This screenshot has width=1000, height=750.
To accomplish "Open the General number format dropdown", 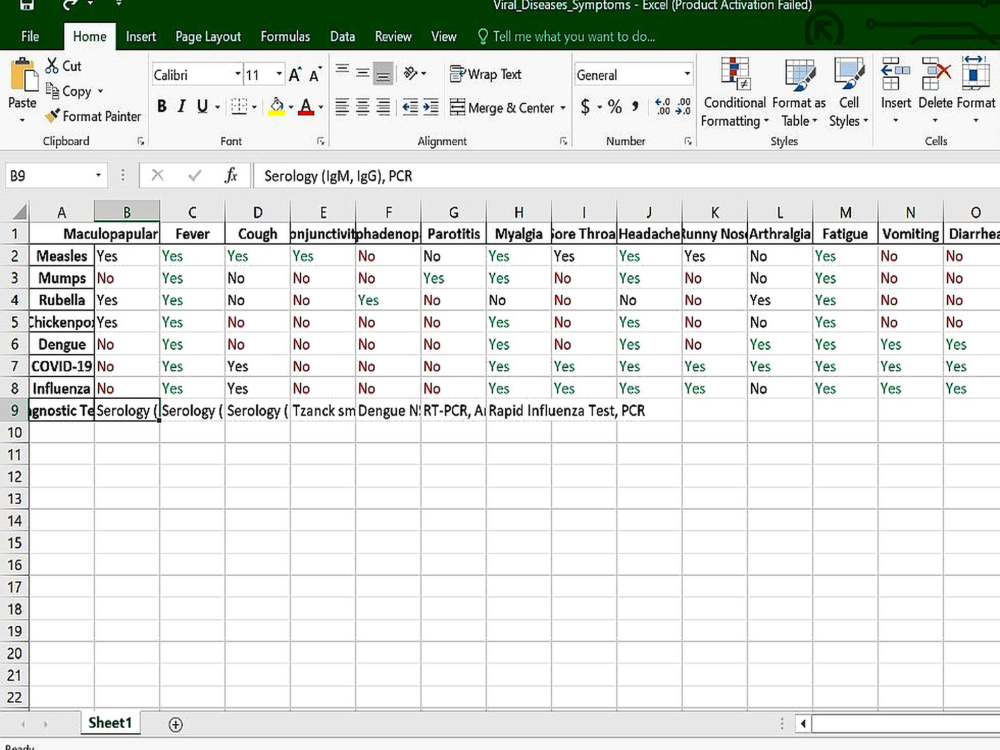I will coord(687,74).
